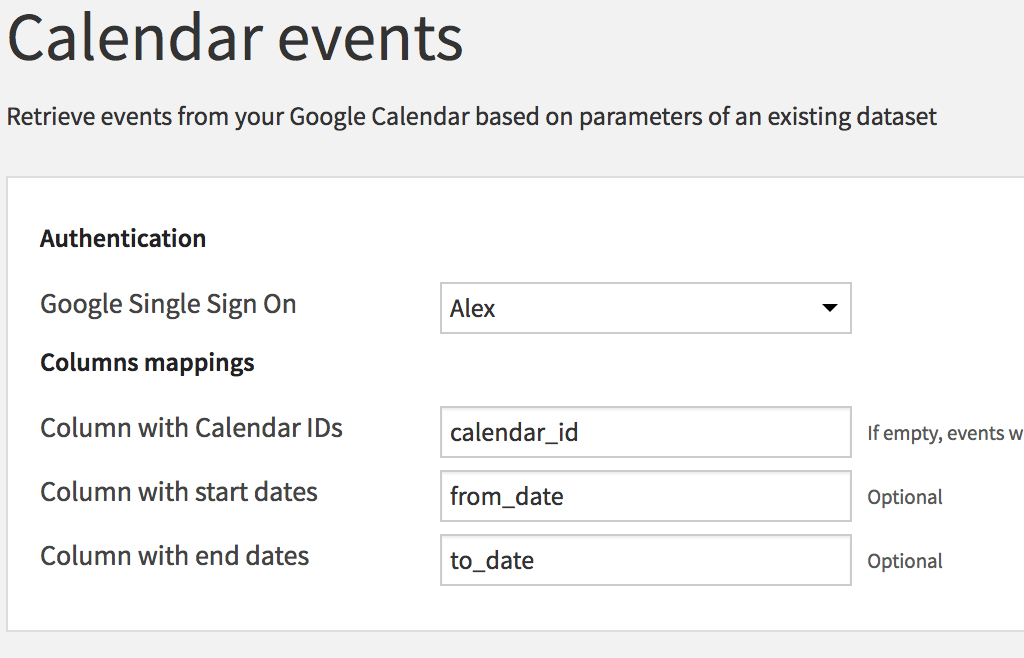
Task: Click the dropdown caret on the sign-on selector
Action: (x=830, y=308)
